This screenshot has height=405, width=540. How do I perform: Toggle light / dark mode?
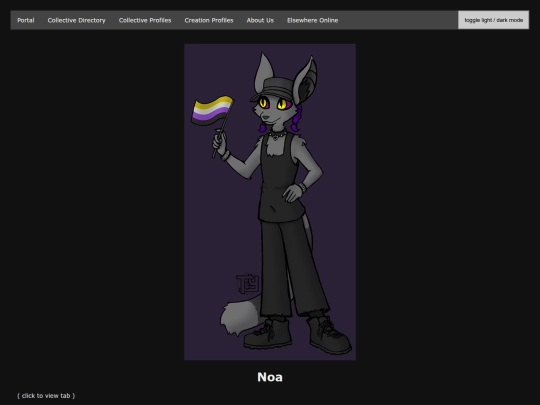tap(493, 20)
